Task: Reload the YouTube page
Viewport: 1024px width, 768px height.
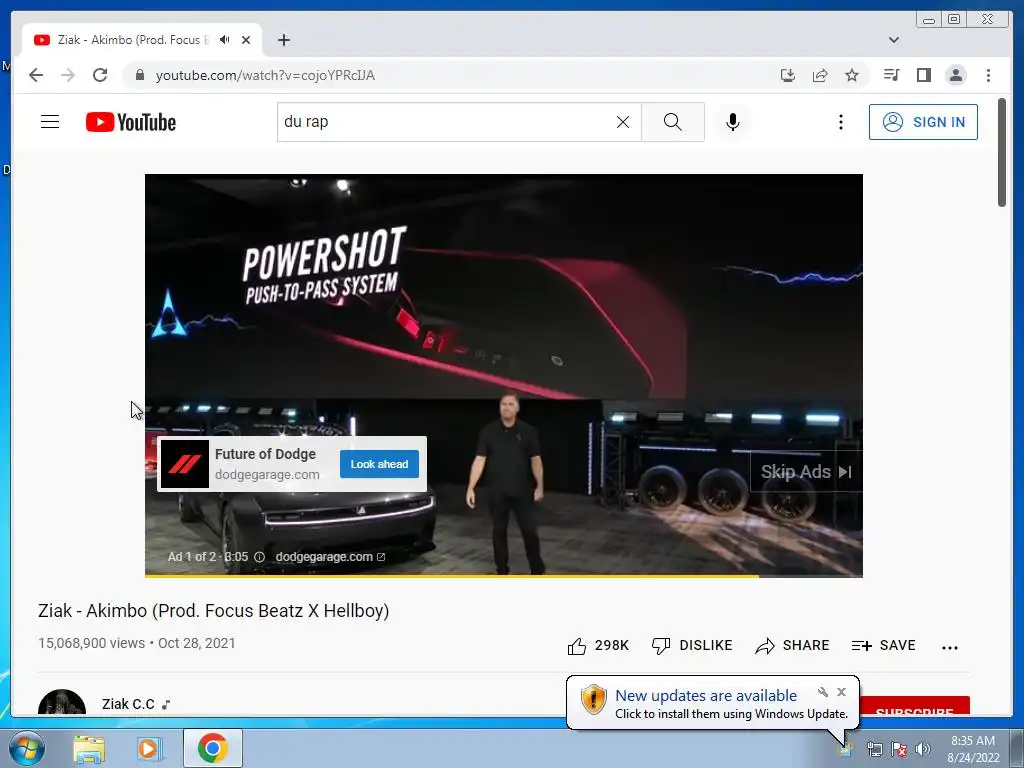Action: pos(100,75)
